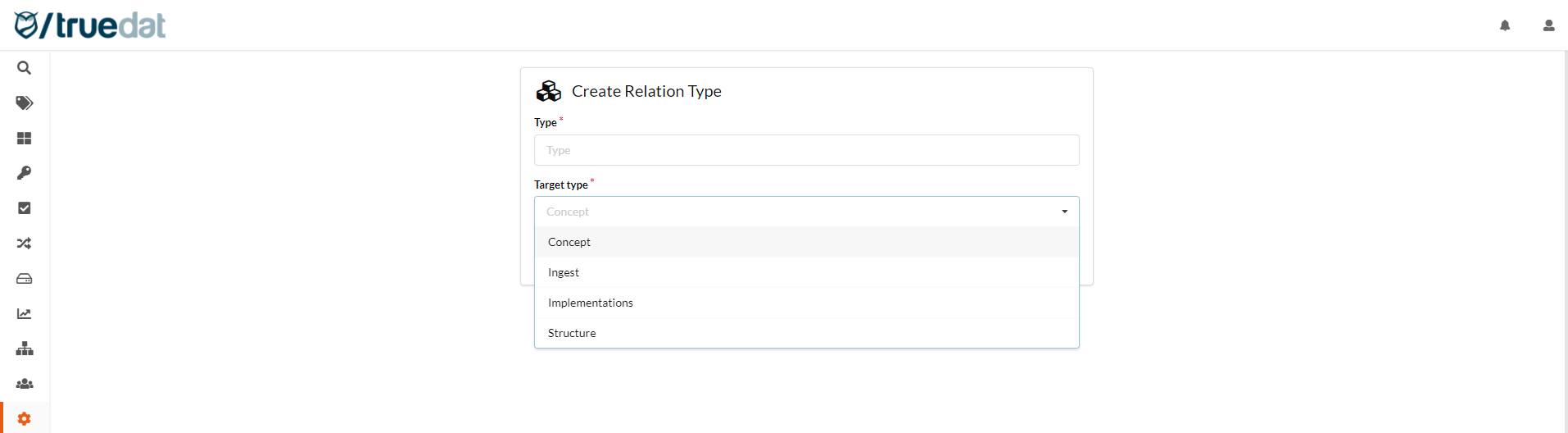Click the truedat logo

pos(90,25)
